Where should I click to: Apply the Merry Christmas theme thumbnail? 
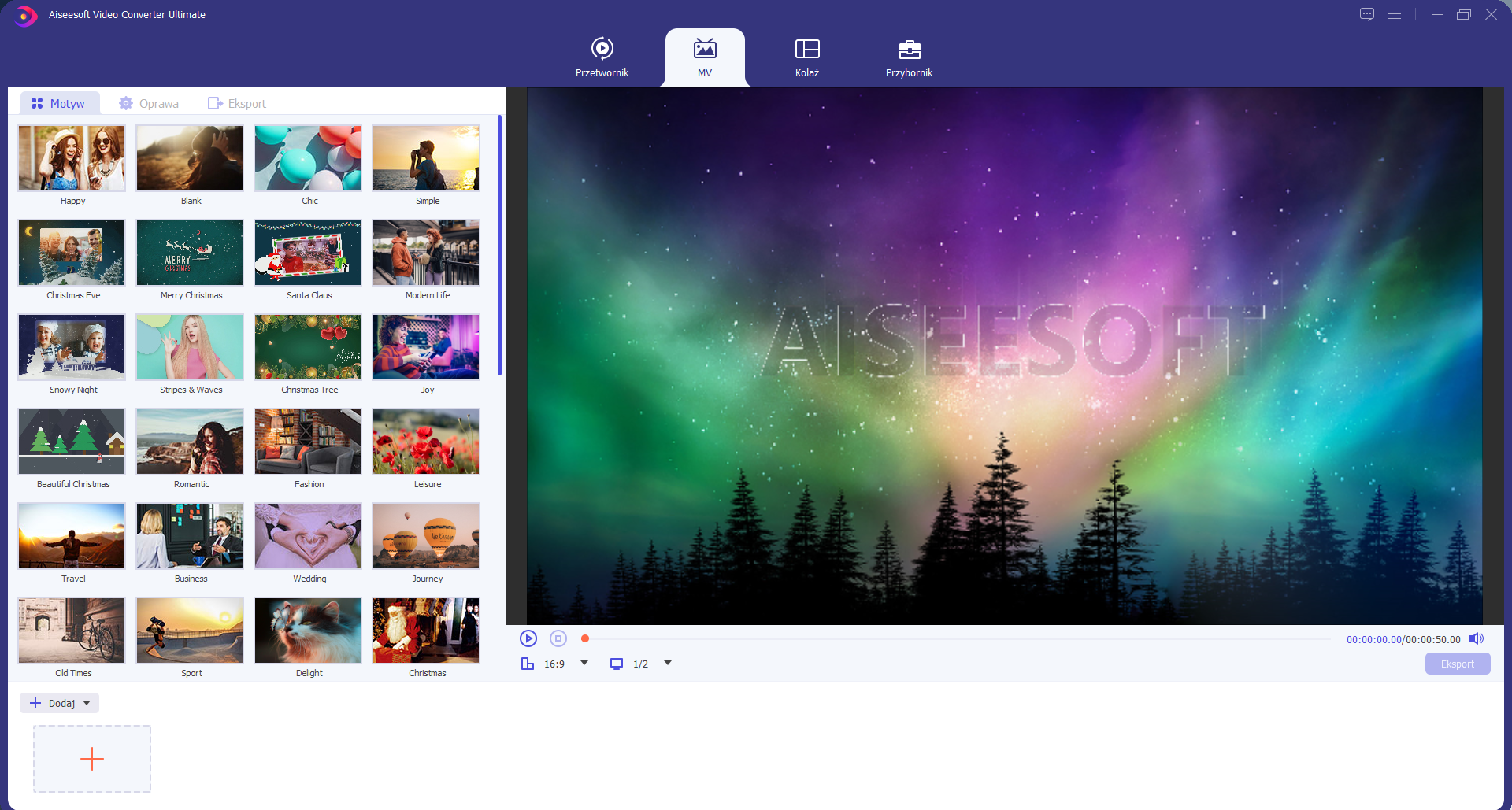point(190,253)
